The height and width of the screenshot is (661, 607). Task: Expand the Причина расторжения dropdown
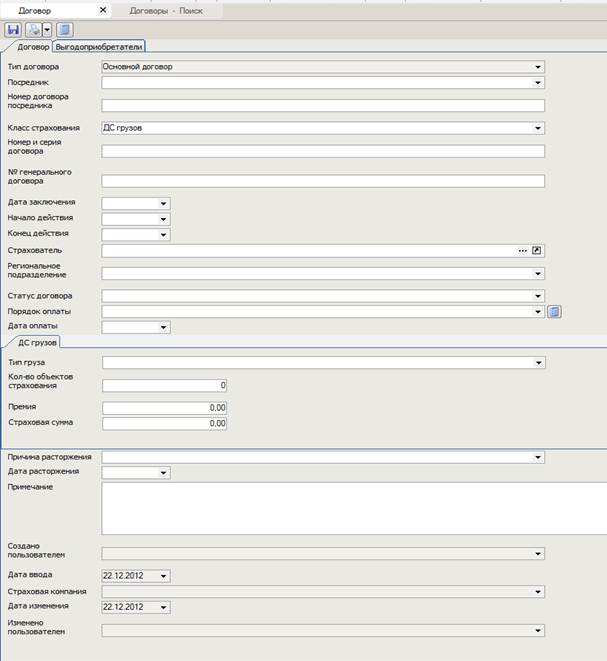pyautogui.click(x=538, y=457)
